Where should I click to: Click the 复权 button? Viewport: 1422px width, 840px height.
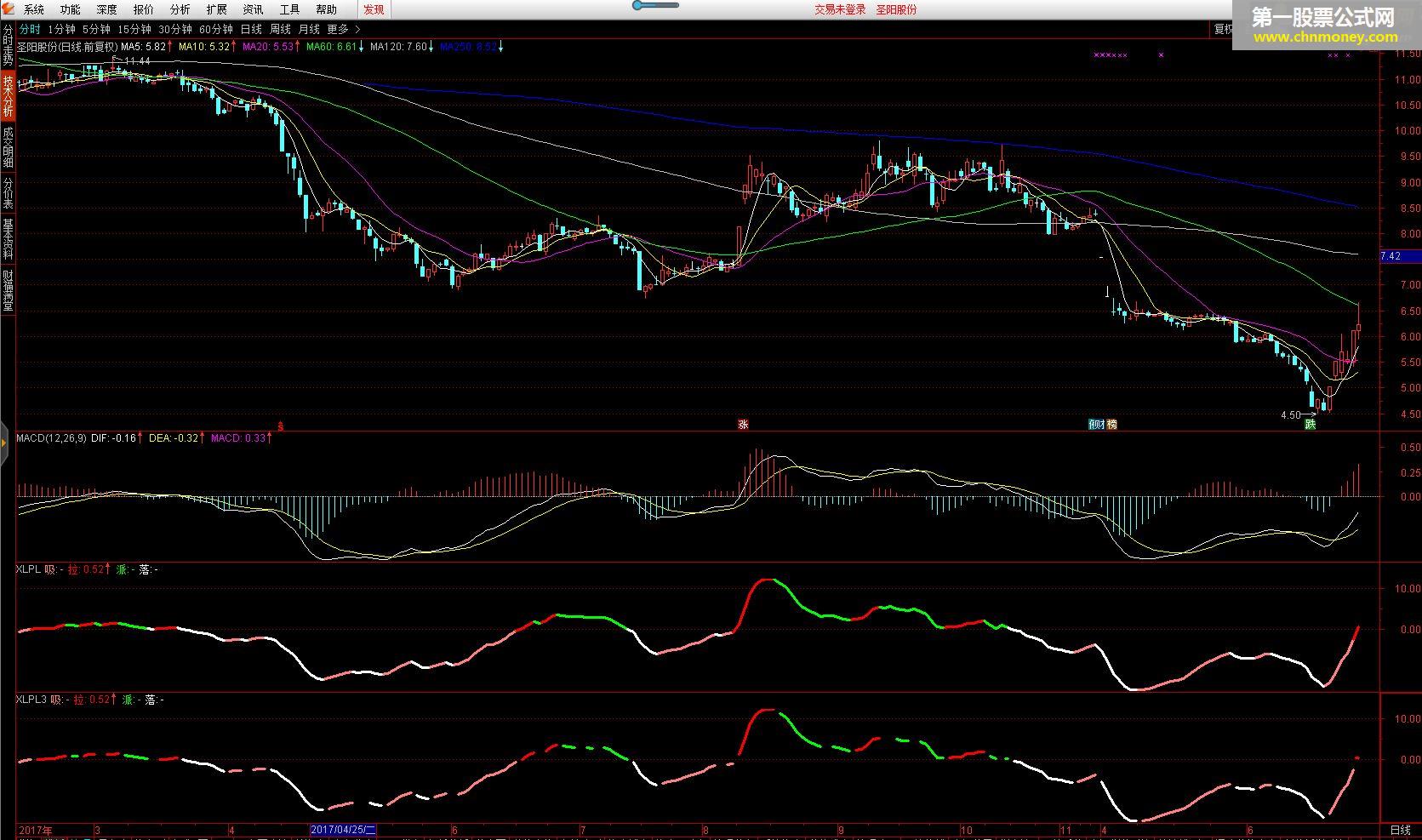[1224, 29]
